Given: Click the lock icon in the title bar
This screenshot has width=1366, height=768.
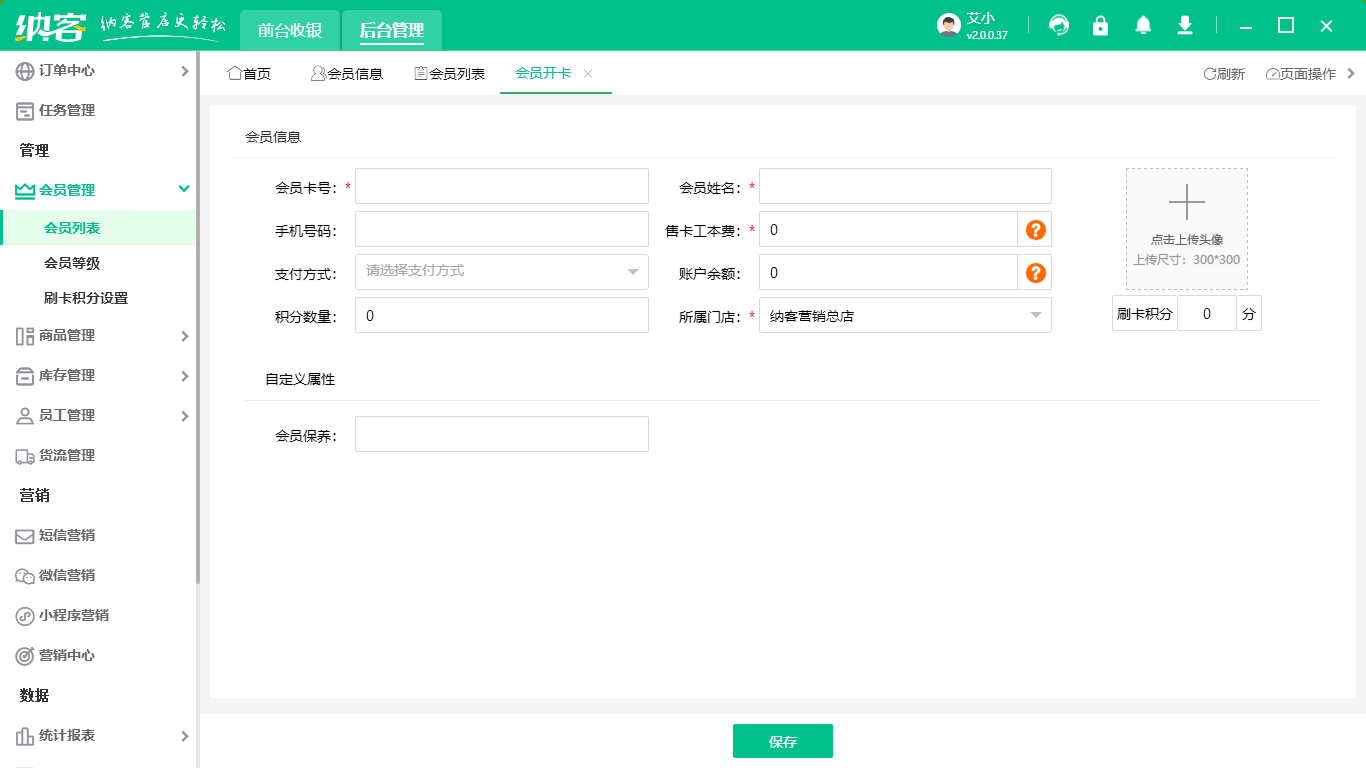Looking at the screenshot, I should pyautogui.click(x=1100, y=25).
